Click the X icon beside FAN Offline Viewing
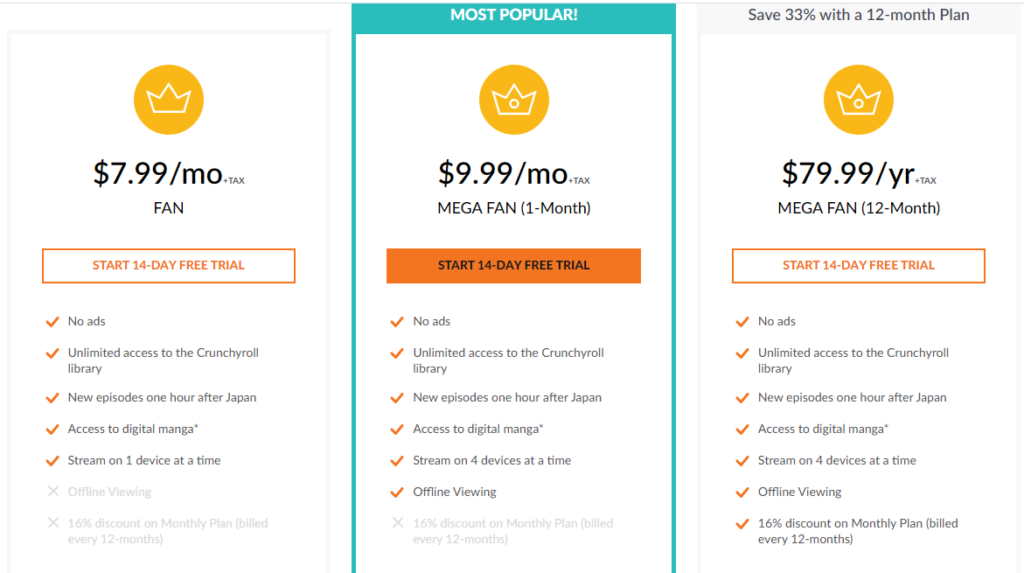Image resolution: width=1024 pixels, height=573 pixels. pos(53,492)
